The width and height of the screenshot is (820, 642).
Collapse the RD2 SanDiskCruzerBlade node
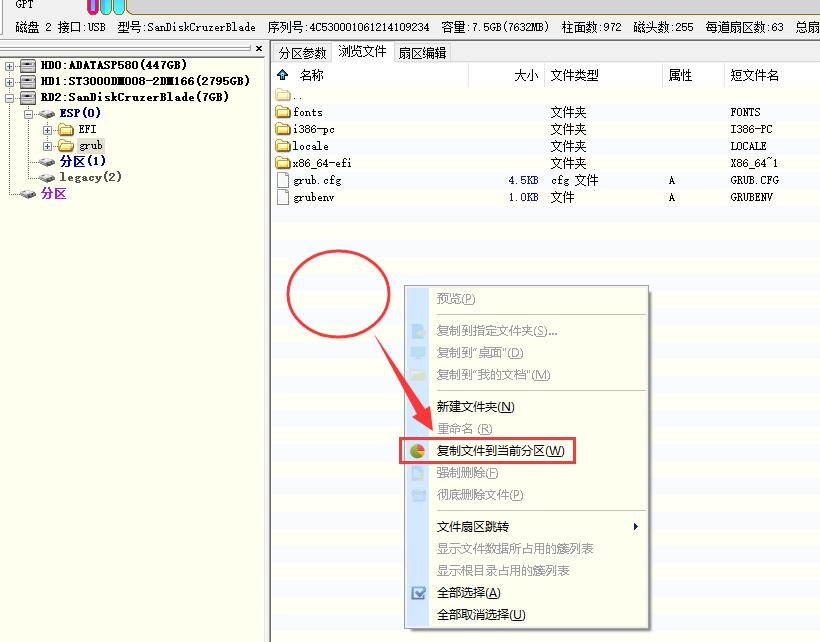(x=10, y=98)
